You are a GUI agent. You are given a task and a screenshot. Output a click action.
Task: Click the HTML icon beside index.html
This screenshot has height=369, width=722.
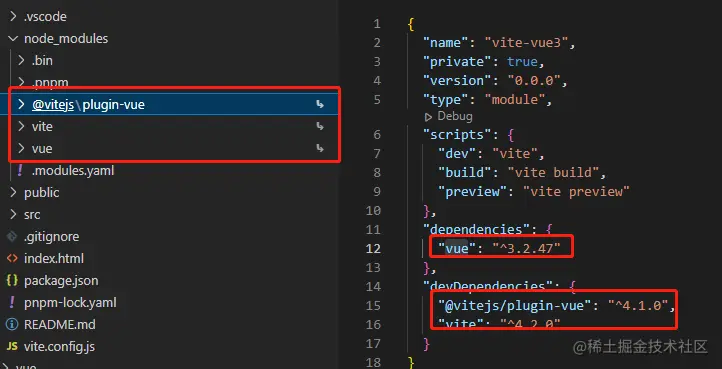pos(12,259)
